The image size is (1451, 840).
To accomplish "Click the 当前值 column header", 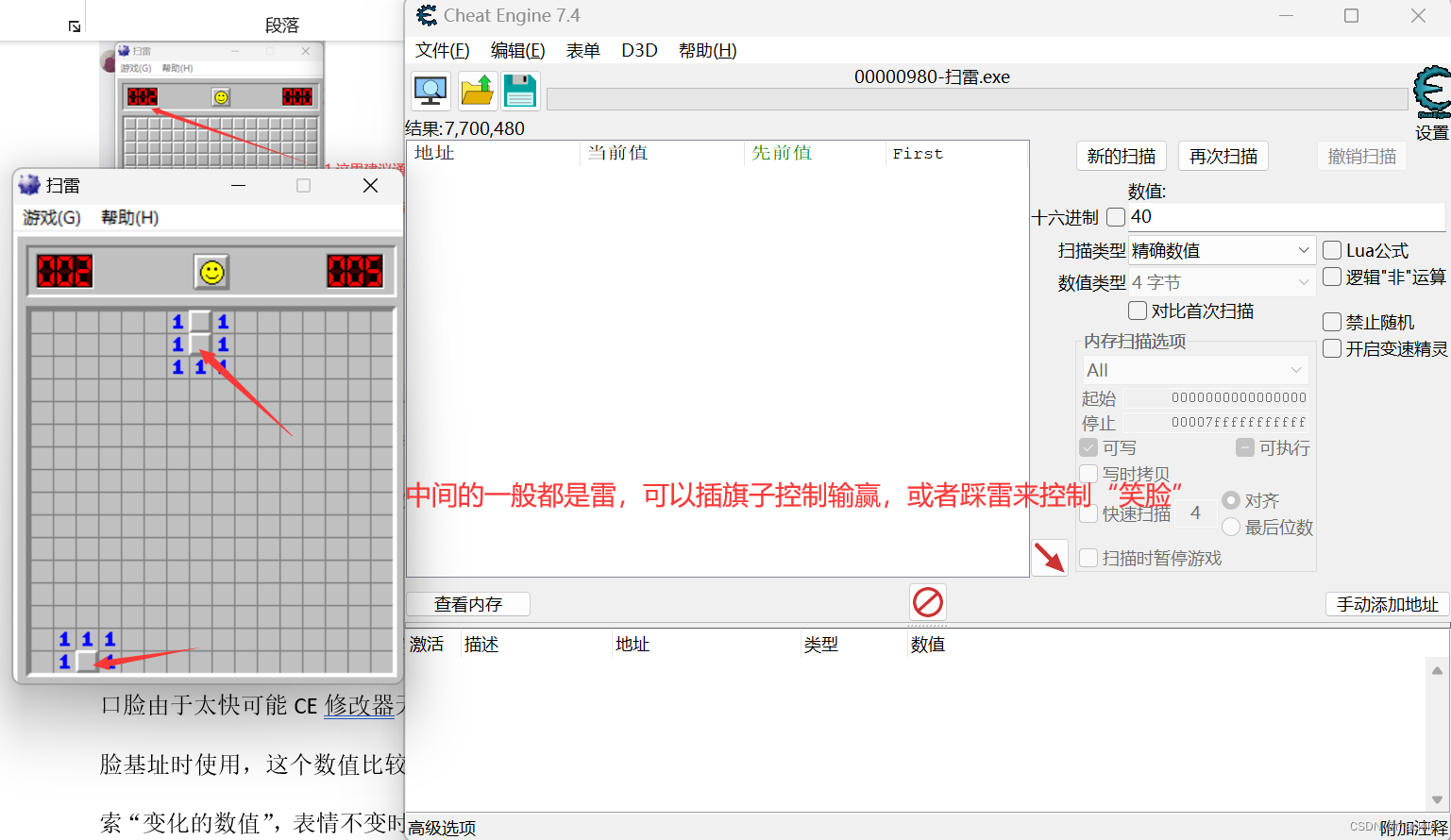I will [662, 153].
